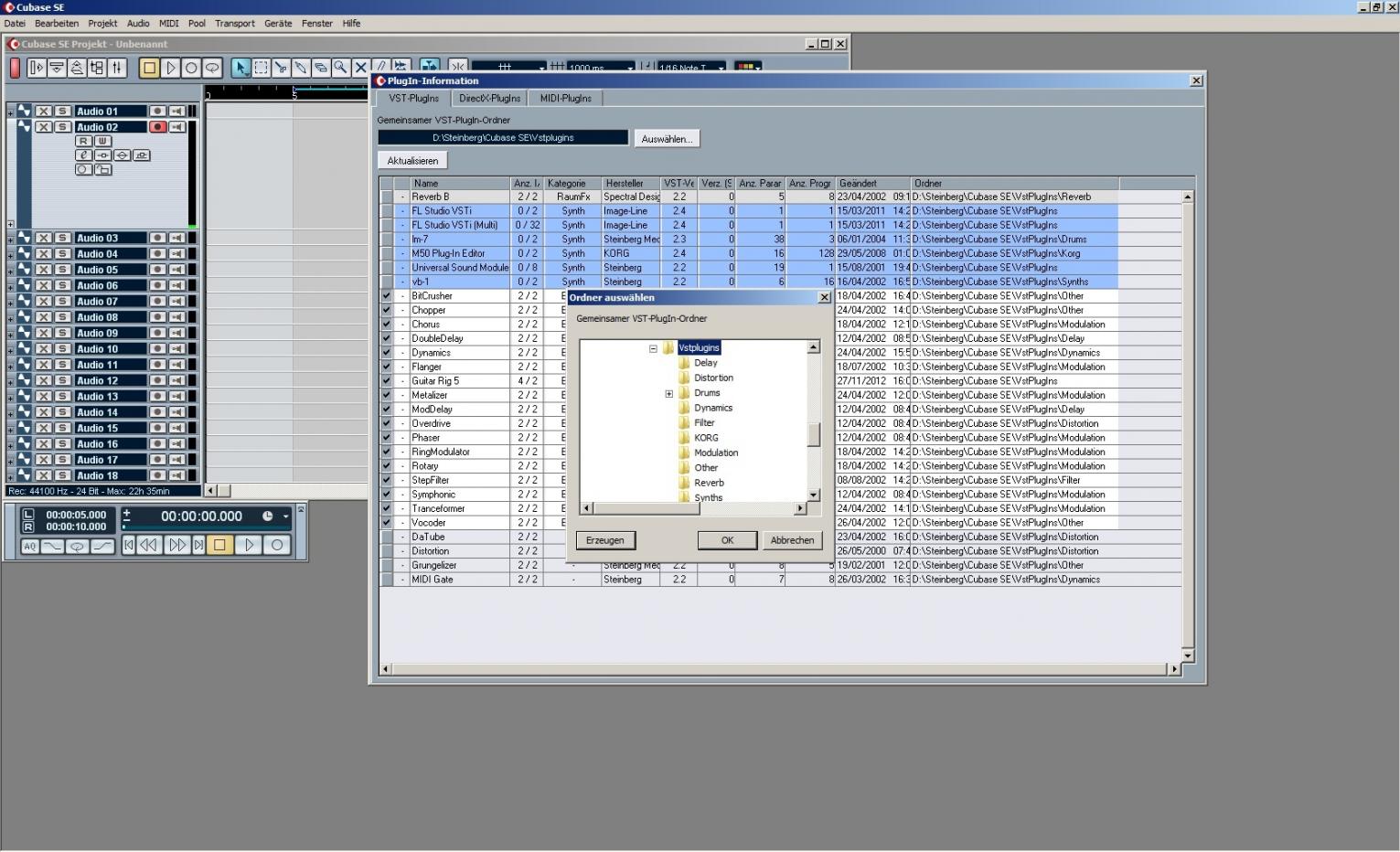
Task: Click plugin list scroll down arrow
Action: [1188, 656]
